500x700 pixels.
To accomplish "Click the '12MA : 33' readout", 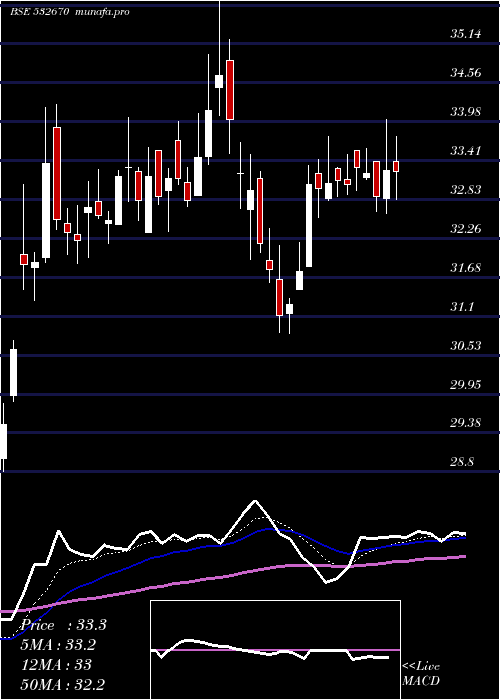I will pyautogui.click(x=56, y=665).
